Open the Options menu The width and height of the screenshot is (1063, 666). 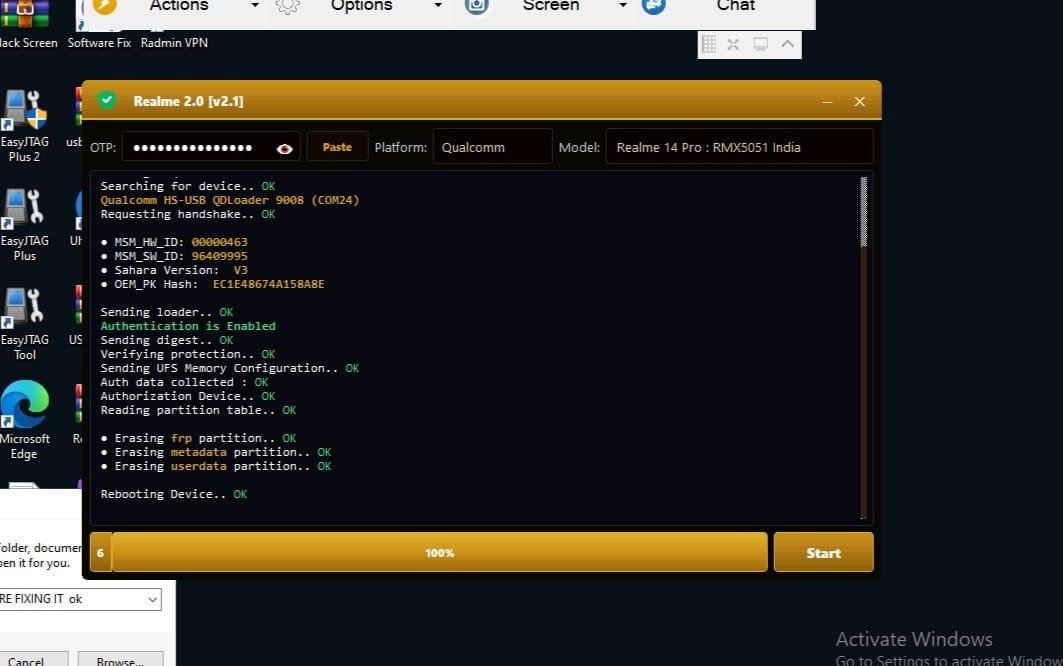pyautogui.click(x=361, y=6)
